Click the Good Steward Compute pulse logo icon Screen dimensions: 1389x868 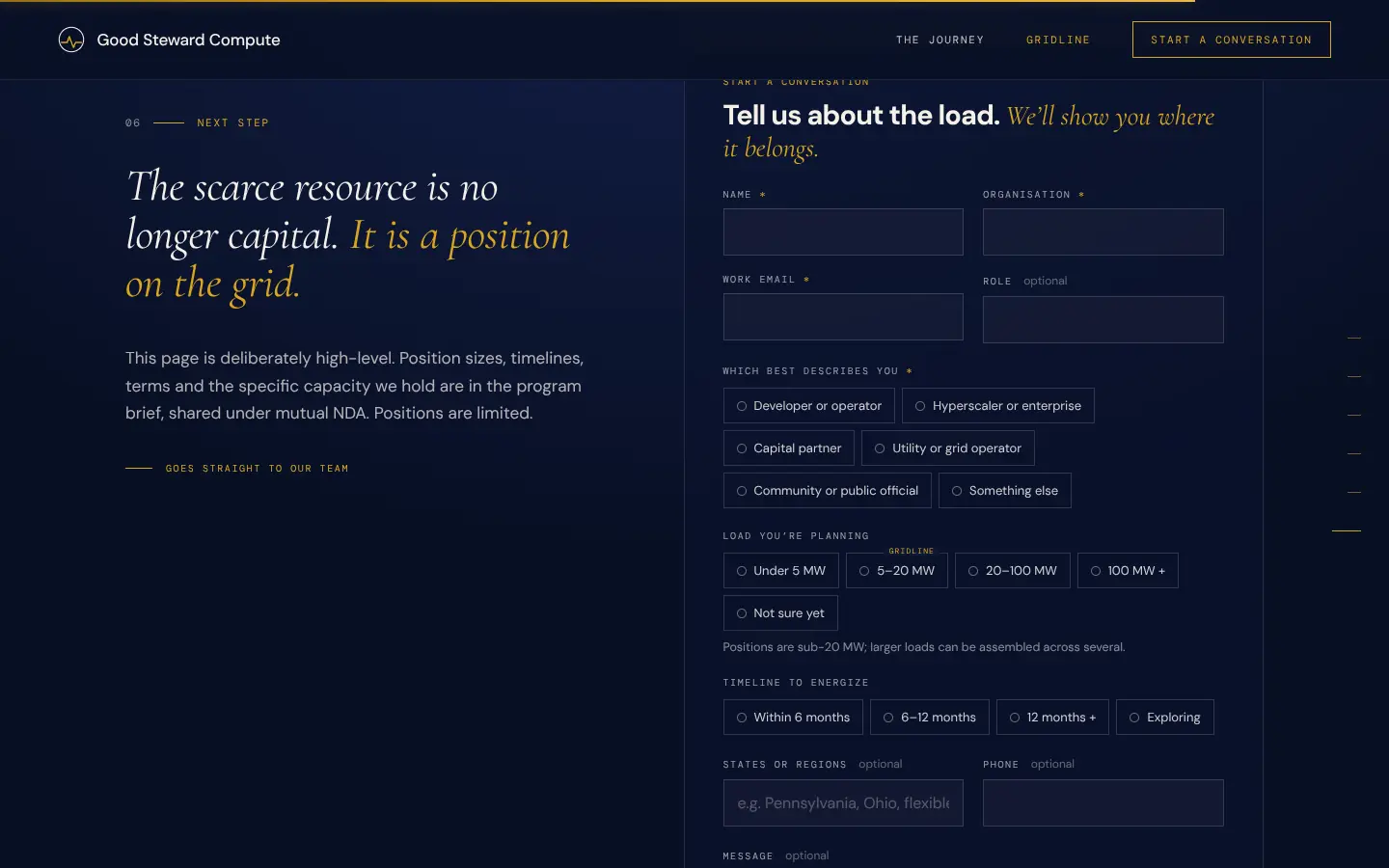[71, 40]
